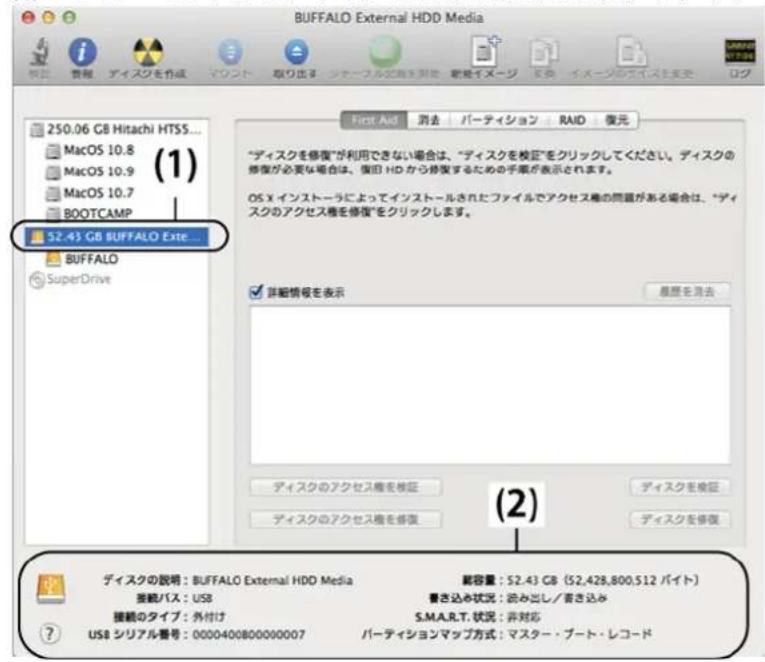The image size is (765, 662).
Task: Click Verify Disk Permissions button
Action: tap(345, 487)
